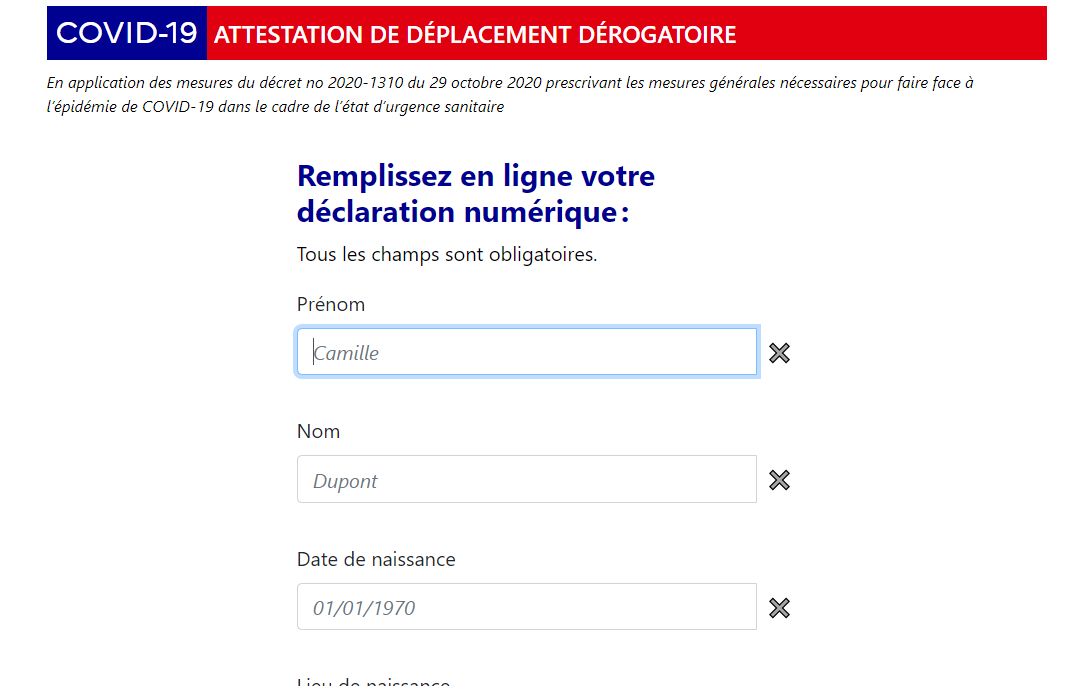
Task: Click the 'Tous les champs sont obligatoires' notice
Action: 447,254
